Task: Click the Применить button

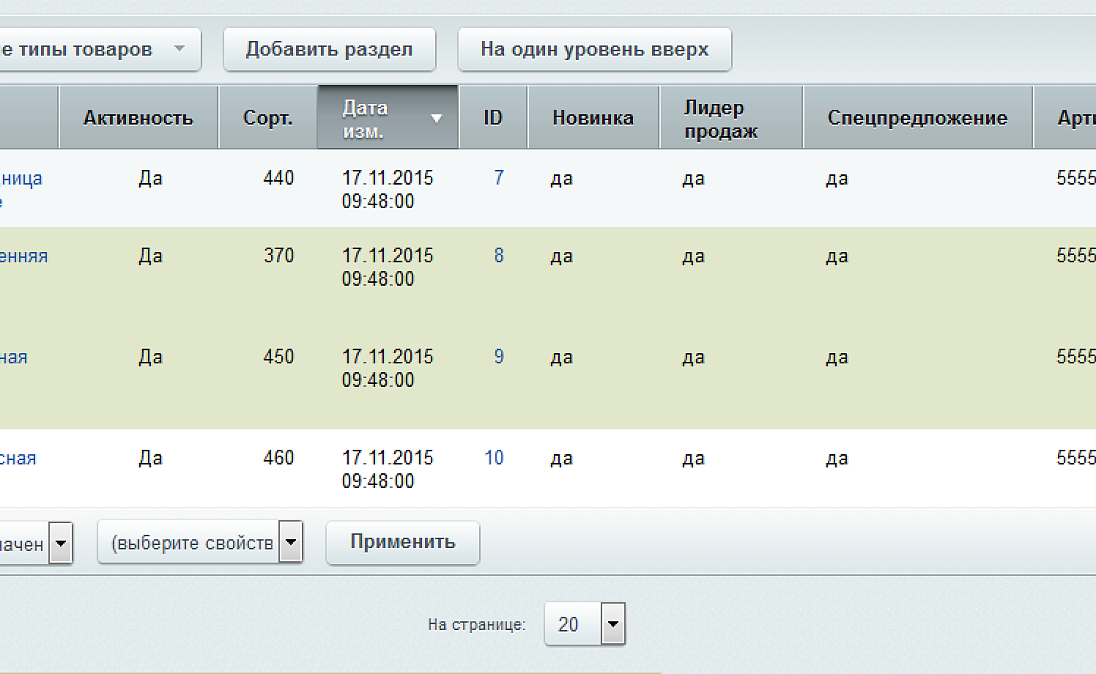Action: 402,542
